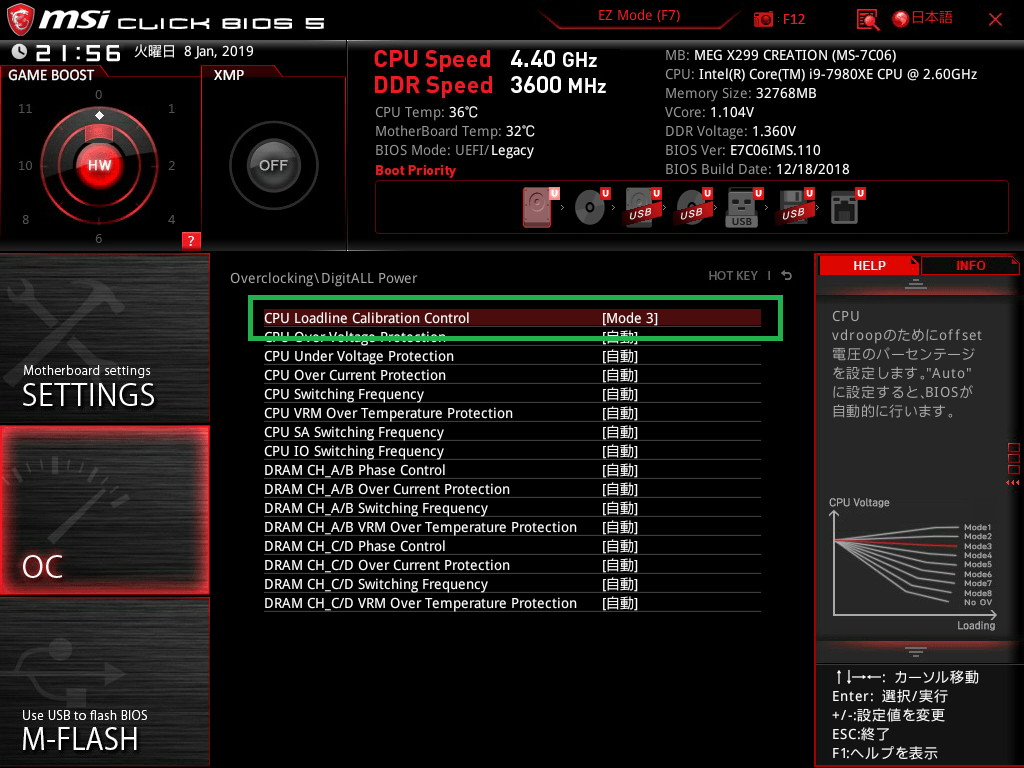Click the DDR Speed 3600 MHz readout
This screenshot has width=1024, height=768.
[x=490, y=85]
